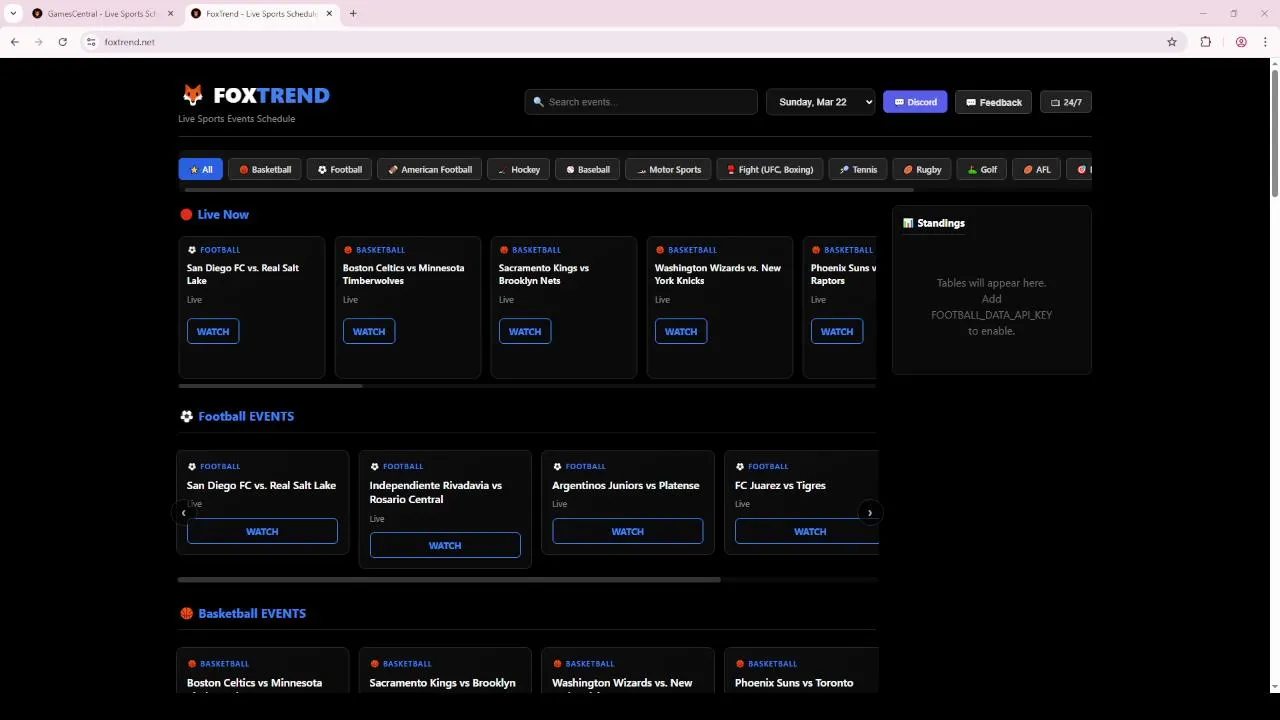Go back to the previous page

tap(14, 42)
